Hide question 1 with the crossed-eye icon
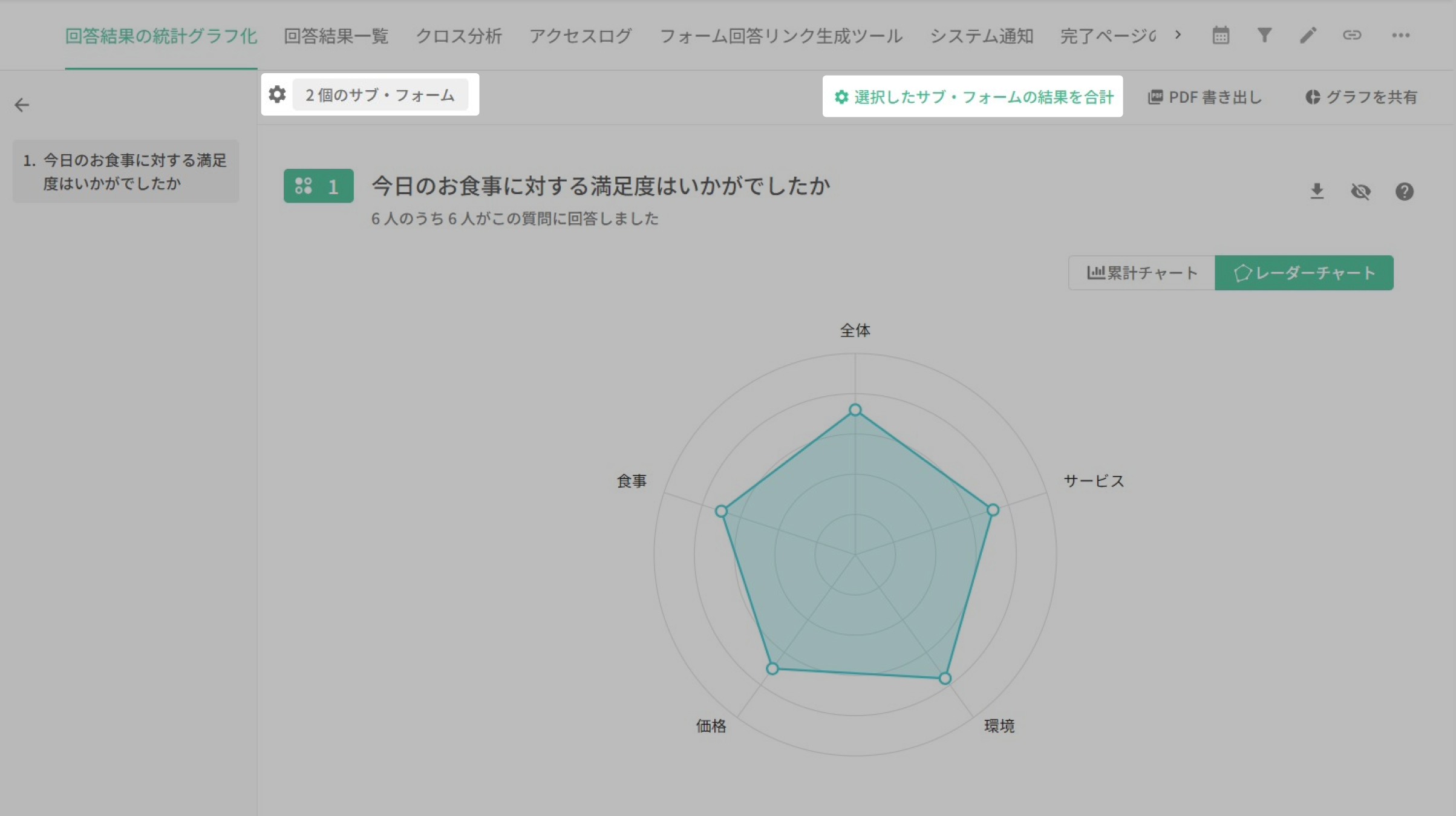This screenshot has height=816, width=1456. [x=1360, y=191]
